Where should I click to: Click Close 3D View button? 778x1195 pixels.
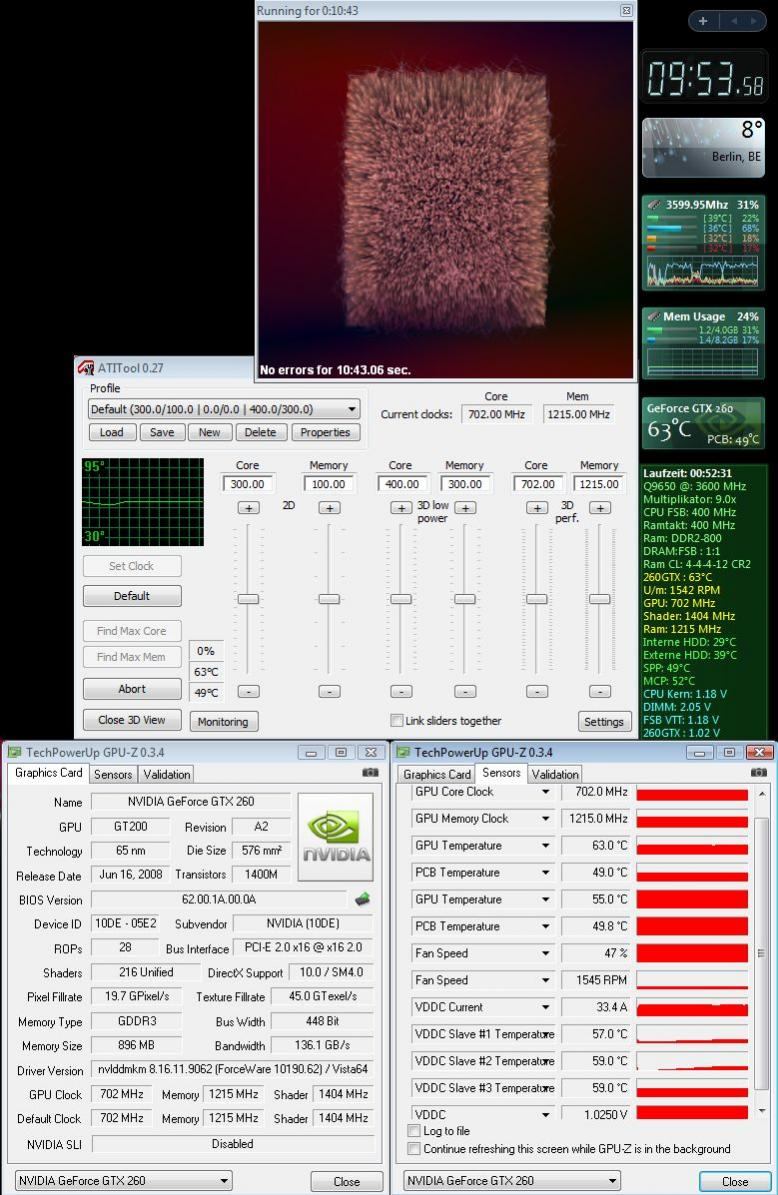tap(132, 720)
